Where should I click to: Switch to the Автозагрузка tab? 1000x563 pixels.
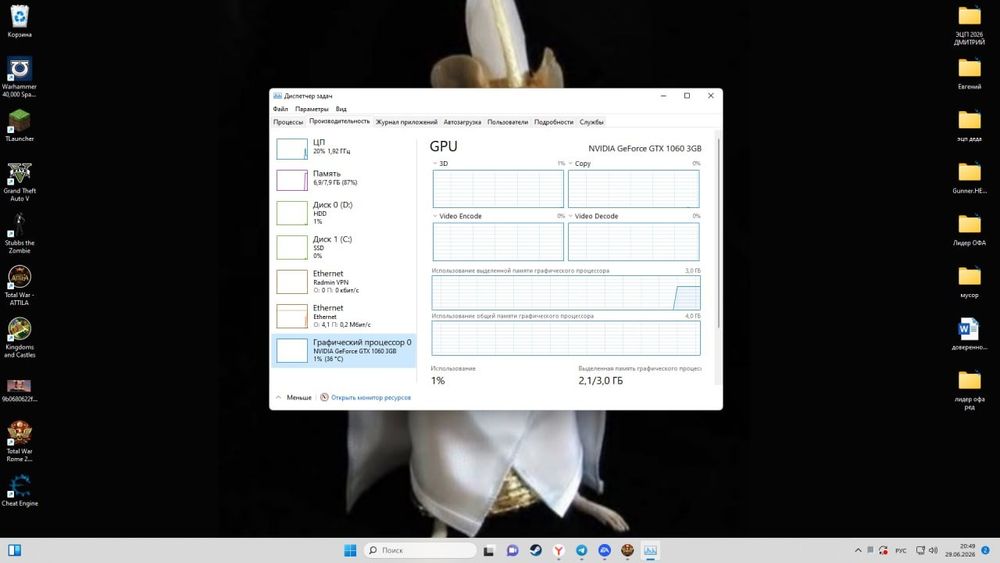(x=462, y=122)
